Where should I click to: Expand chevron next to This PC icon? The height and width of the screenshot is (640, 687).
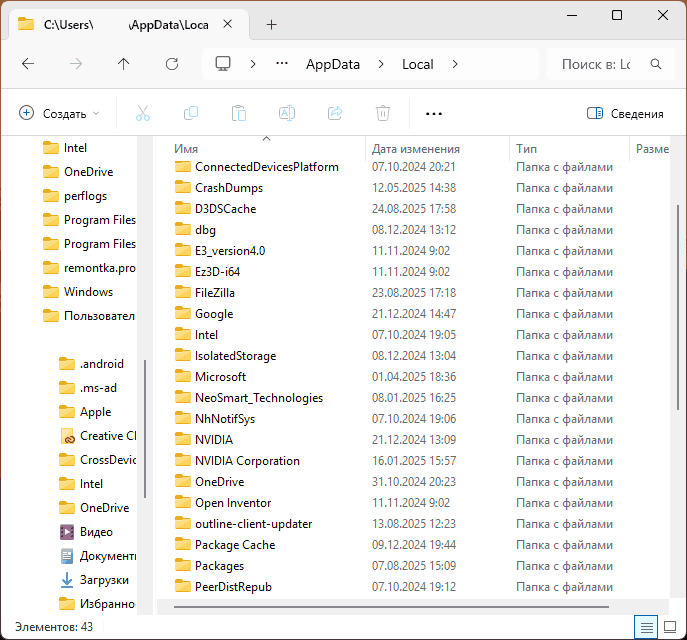click(x=253, y=64)
